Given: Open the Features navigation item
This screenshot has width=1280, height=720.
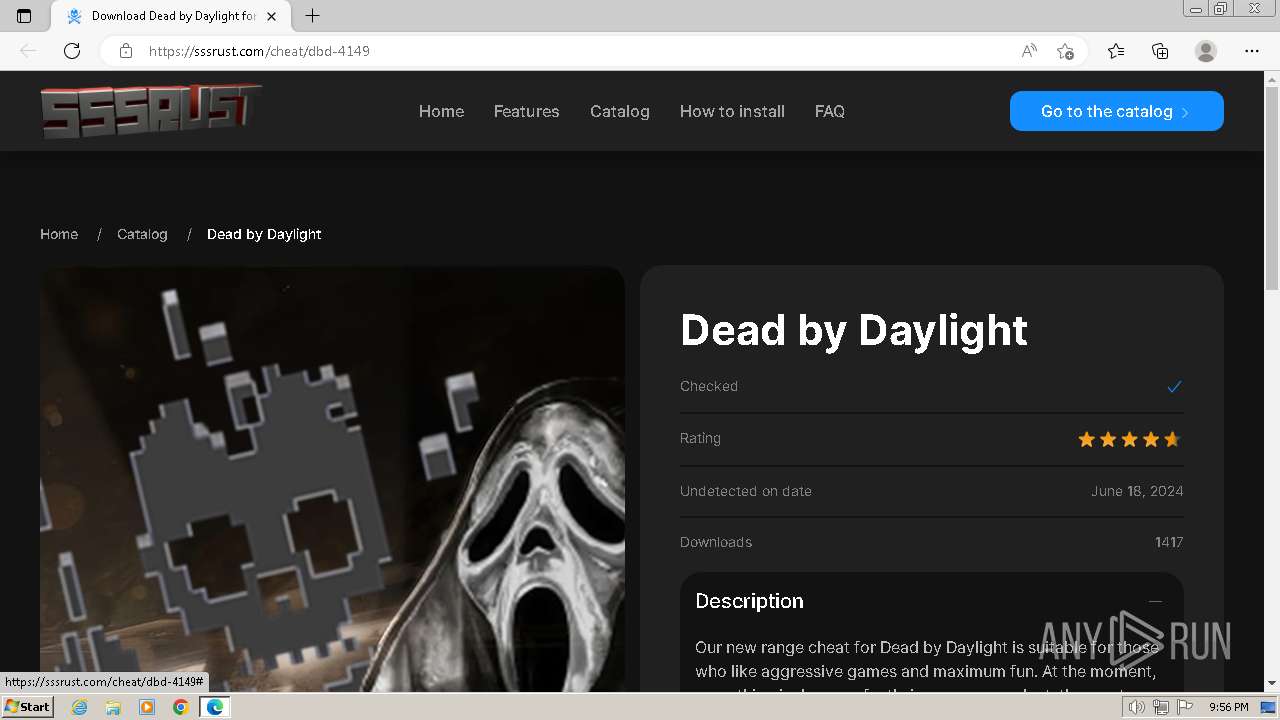Looking at the screenshot, I should (x=526, y=111).
